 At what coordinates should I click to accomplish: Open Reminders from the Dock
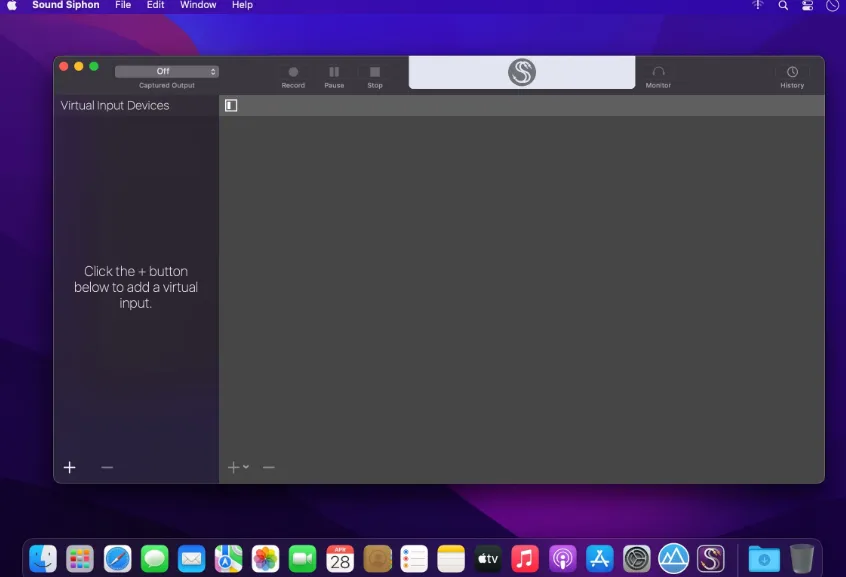pyautogui.click(x=414, y=559)
